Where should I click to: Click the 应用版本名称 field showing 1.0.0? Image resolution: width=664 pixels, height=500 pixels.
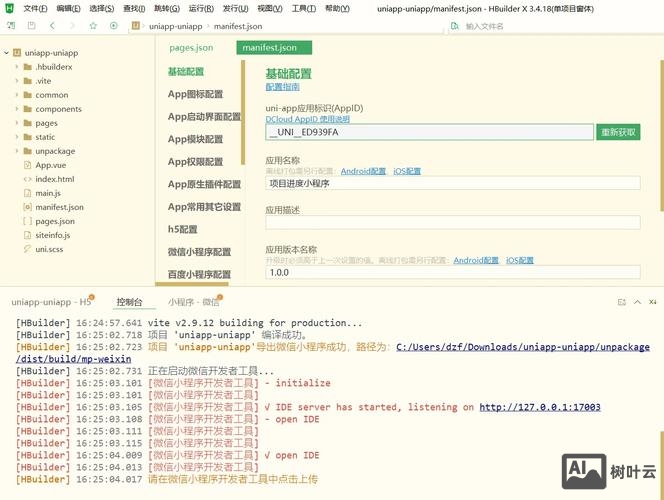coord(453,272)
